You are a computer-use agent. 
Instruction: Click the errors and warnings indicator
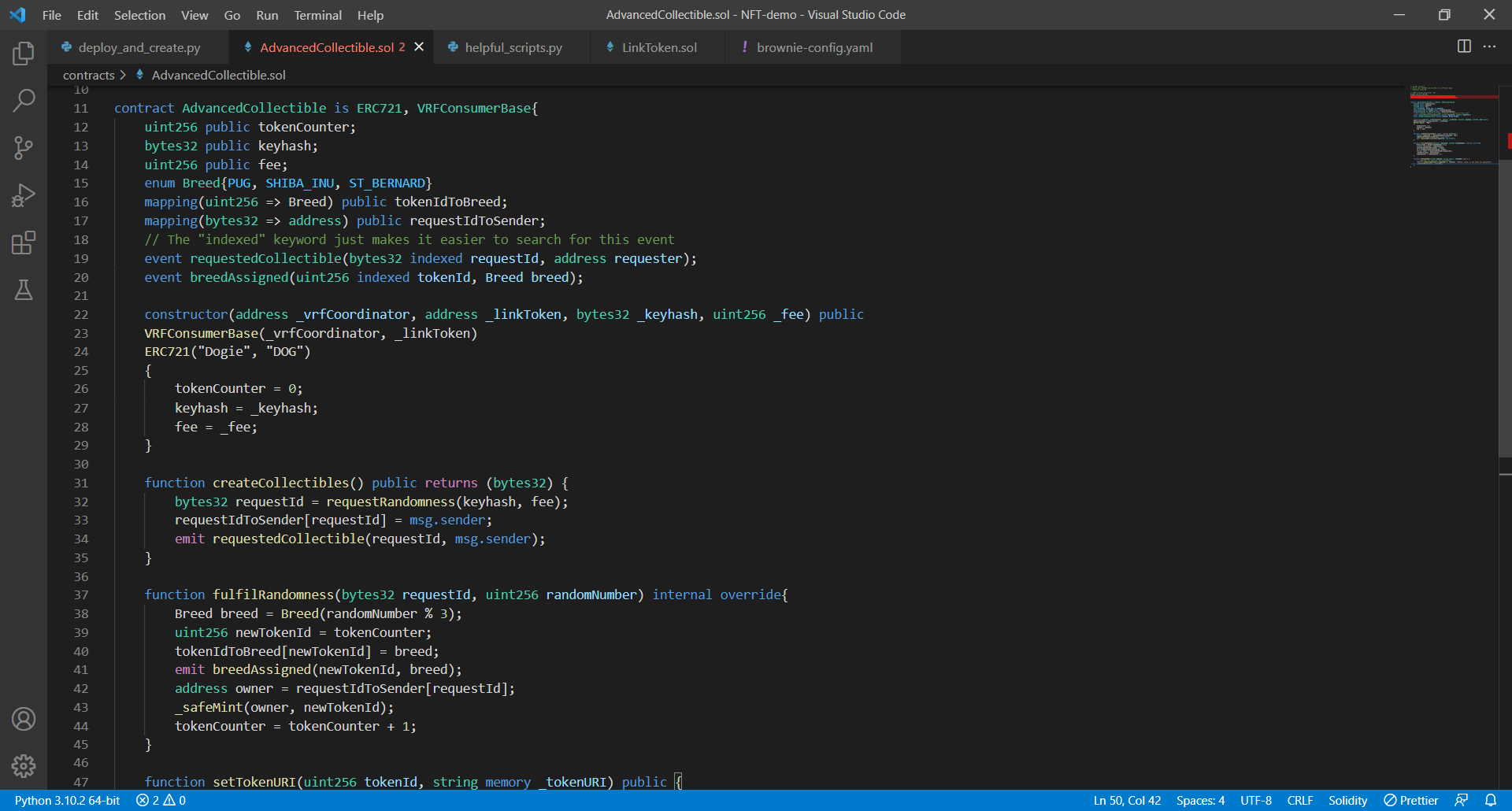pyautogui.click(x=161, y=800)
